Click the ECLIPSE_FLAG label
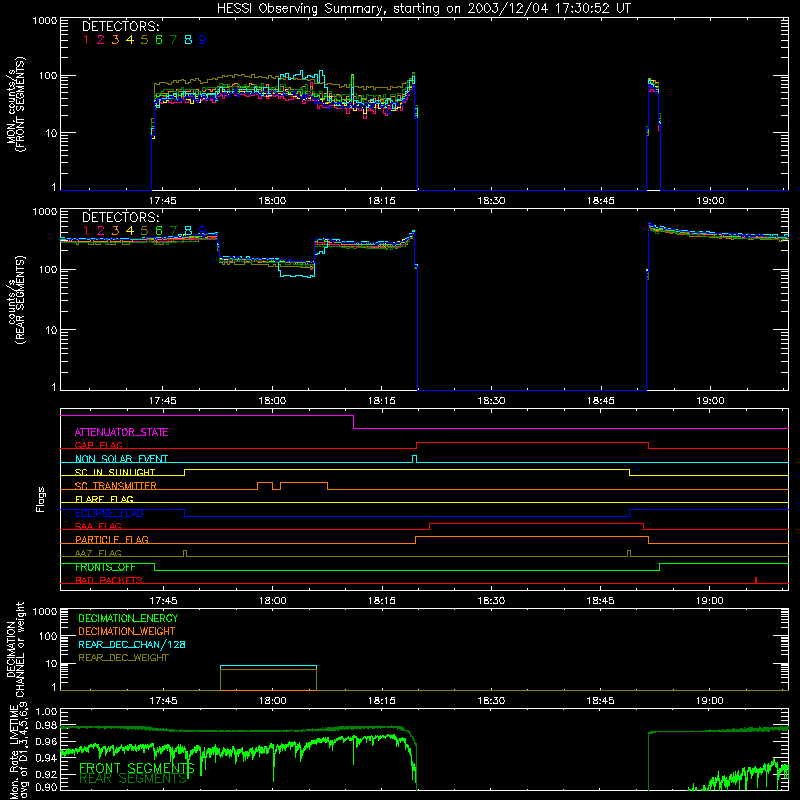The image size is (800, 800). click(109, 513)
